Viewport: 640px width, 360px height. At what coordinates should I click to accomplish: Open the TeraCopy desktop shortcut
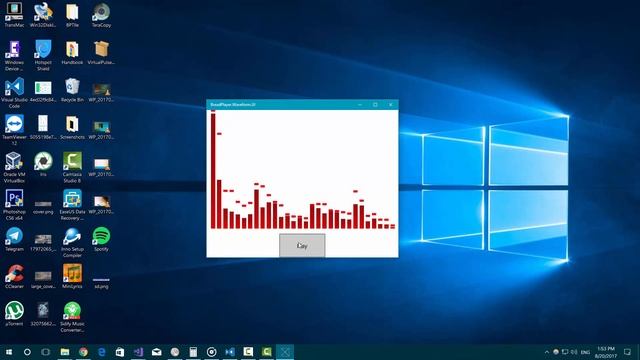[101, 14]
